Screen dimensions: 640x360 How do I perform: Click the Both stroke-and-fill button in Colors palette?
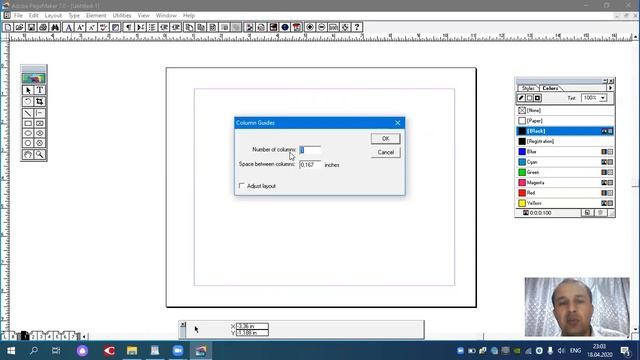538,98
